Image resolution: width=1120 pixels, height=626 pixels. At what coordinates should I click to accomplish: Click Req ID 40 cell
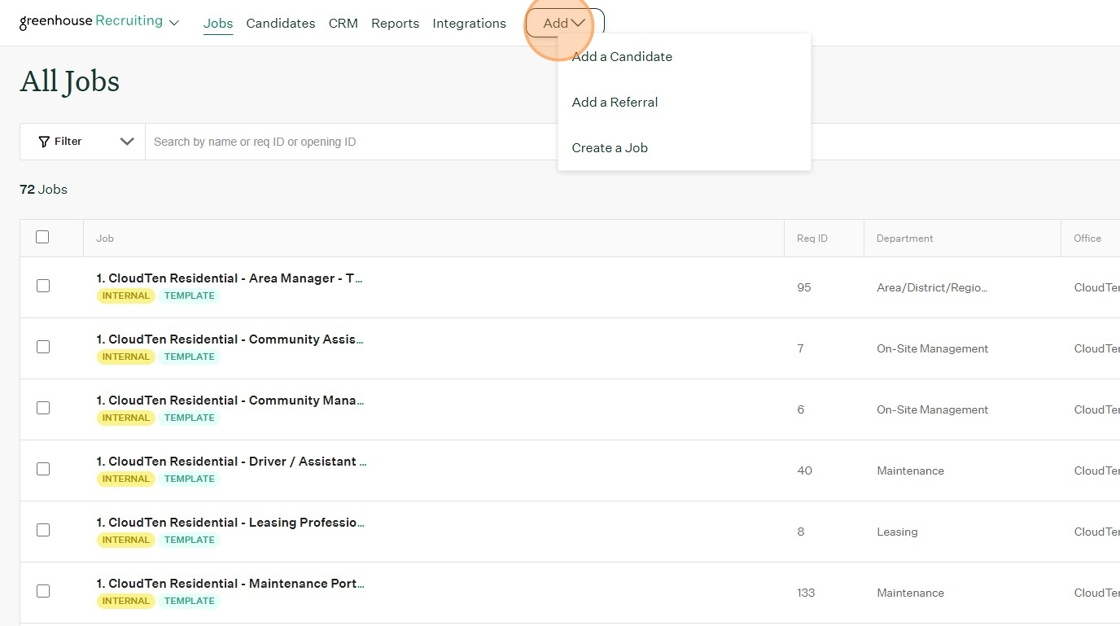(804, 471)
